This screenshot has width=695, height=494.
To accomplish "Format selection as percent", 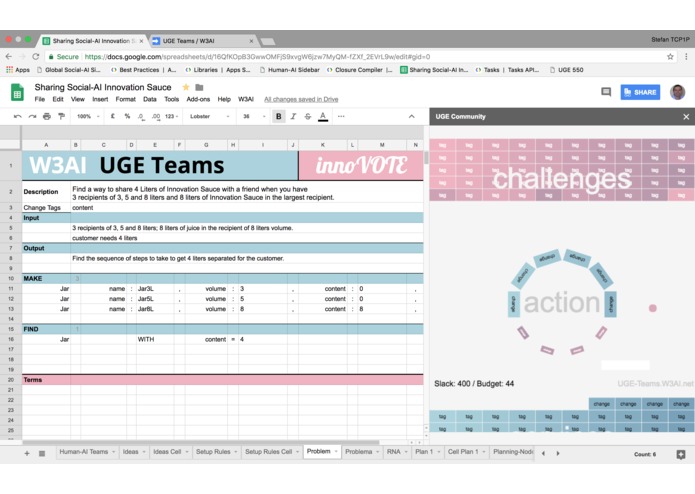I will 127,117.
